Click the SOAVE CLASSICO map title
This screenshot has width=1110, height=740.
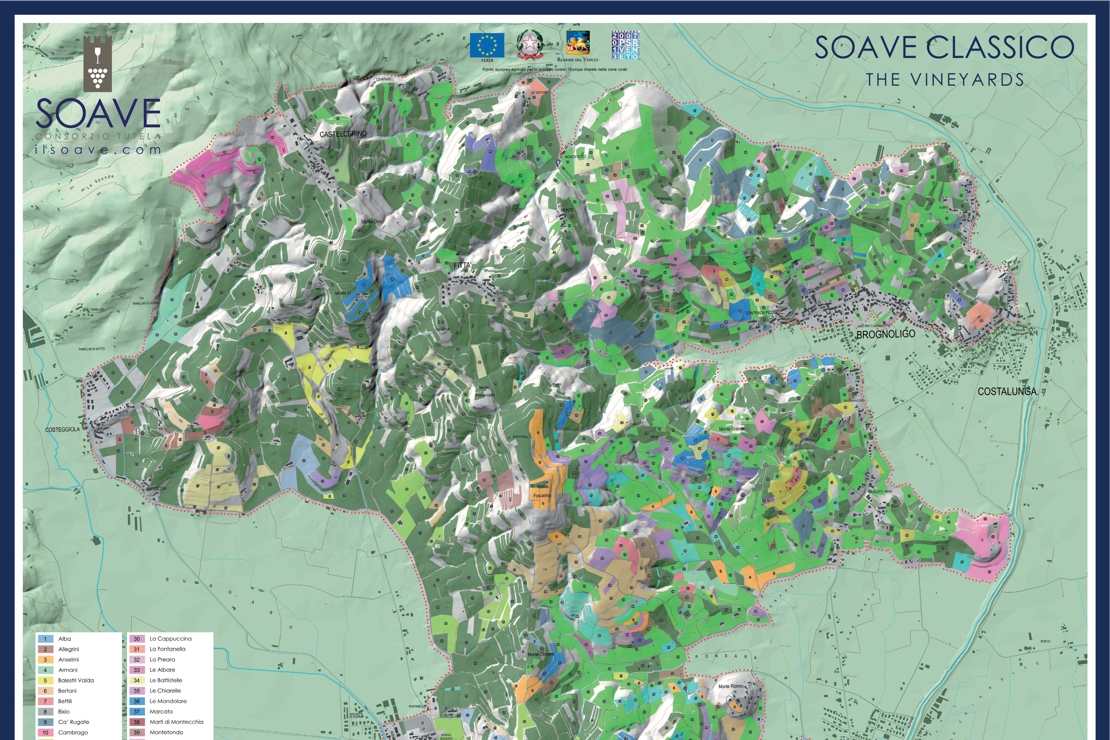coord(944,47)
